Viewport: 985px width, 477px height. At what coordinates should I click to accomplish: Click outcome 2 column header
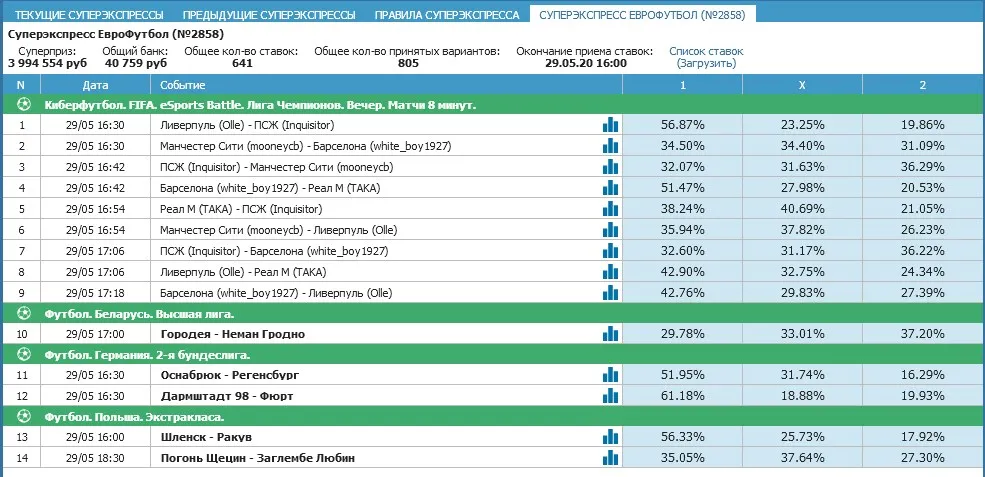(x=923, y=85)
